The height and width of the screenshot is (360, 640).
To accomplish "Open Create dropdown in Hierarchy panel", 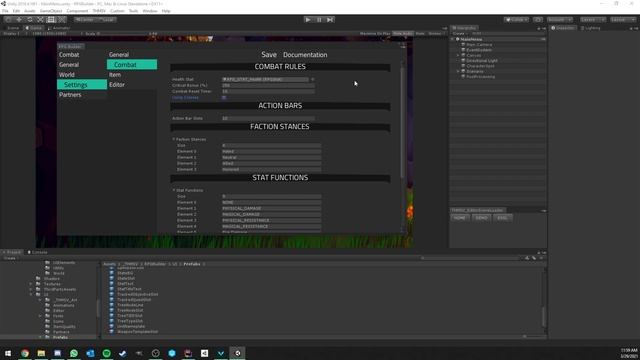I will 460,33.
